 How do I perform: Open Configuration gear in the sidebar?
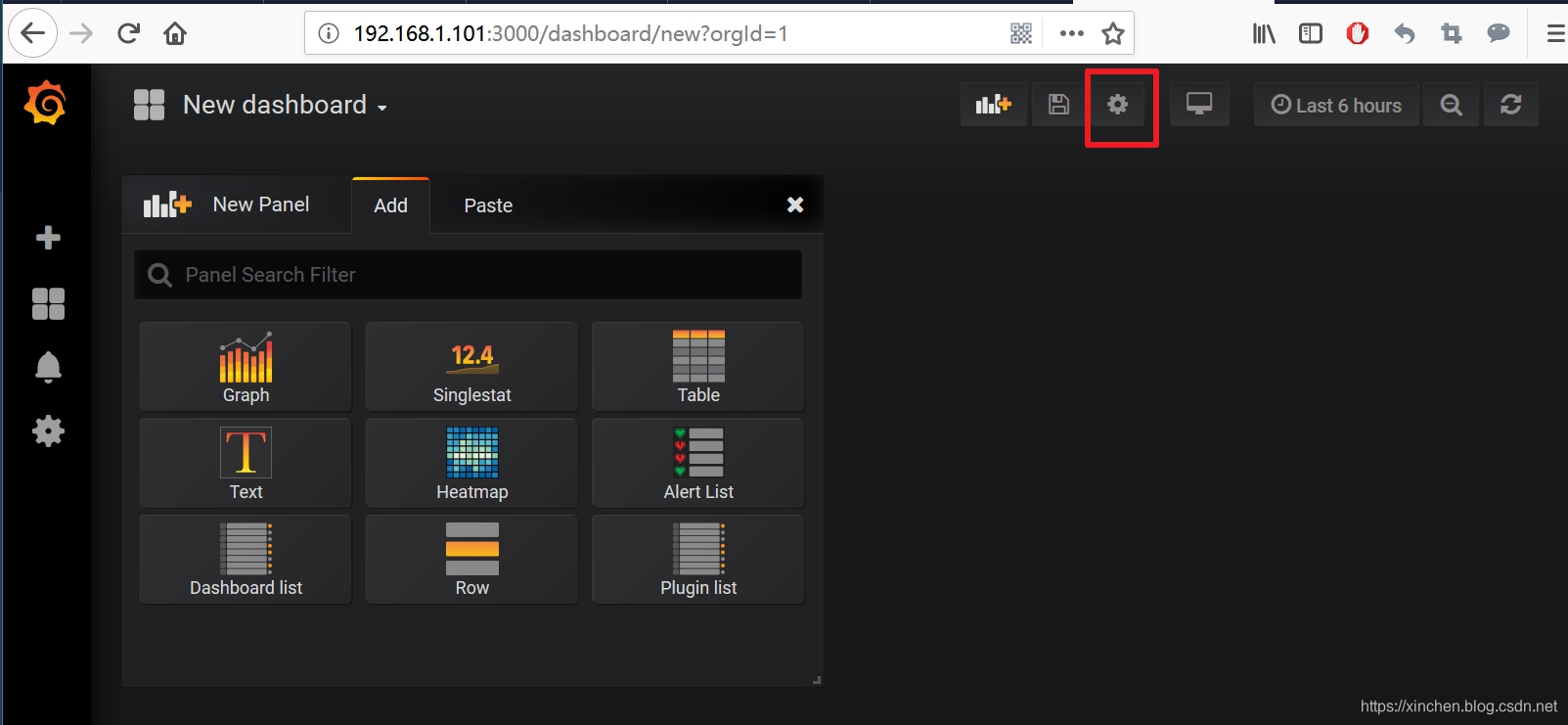pos(48,431)
